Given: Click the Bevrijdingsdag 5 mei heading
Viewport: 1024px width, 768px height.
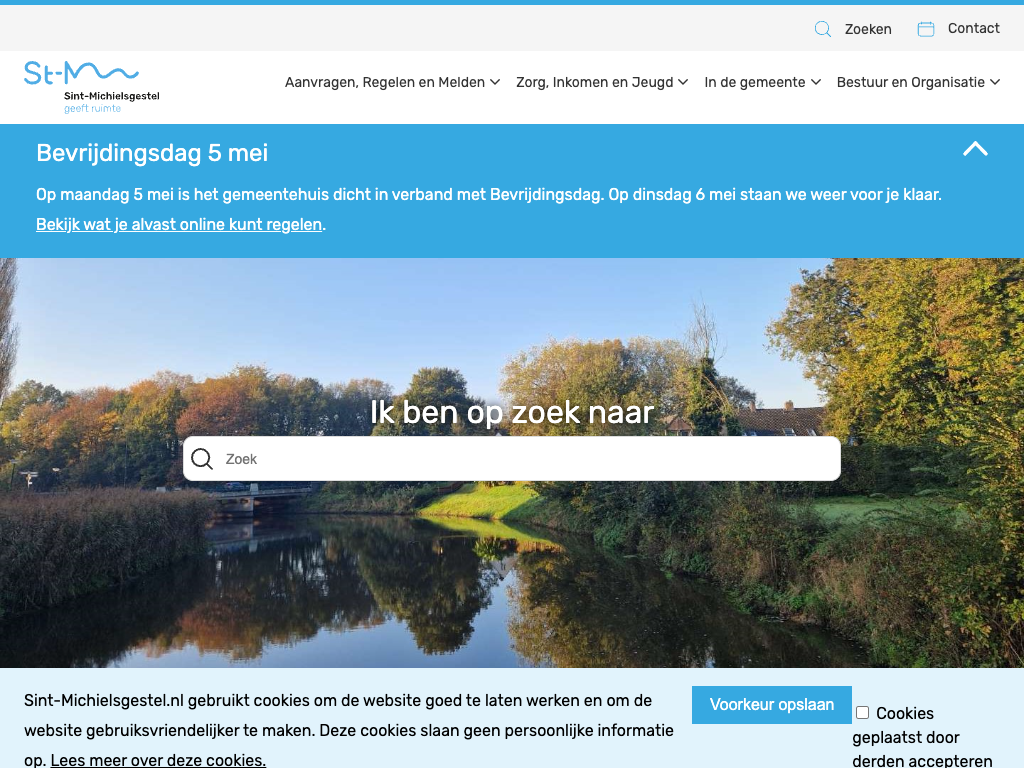Looking at the screenshot, I should 152,153.
